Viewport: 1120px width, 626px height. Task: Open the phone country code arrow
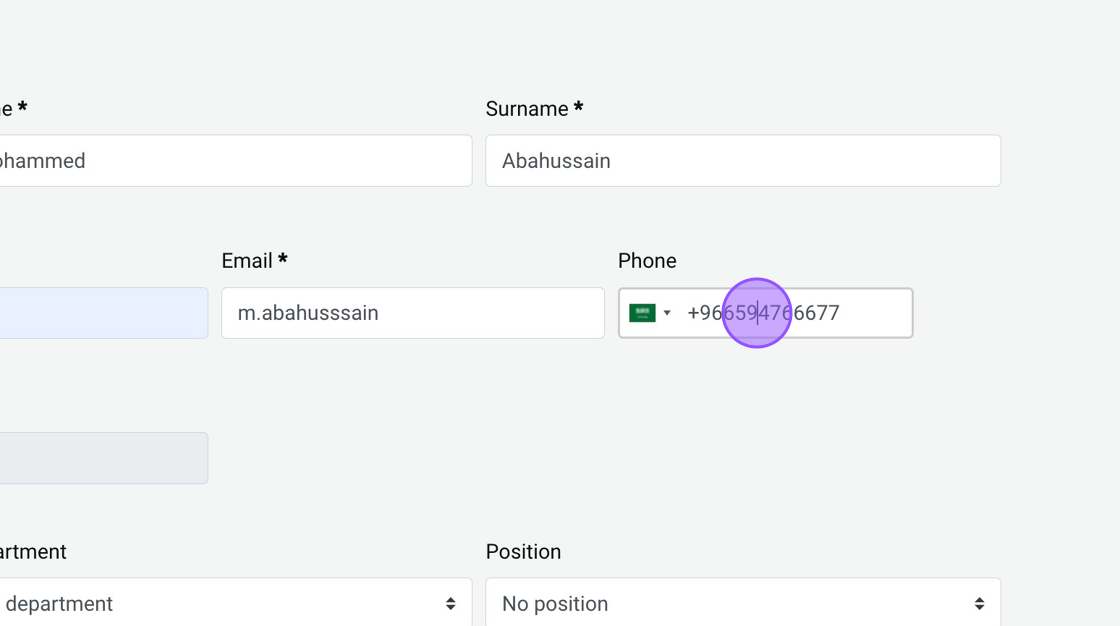pyautogui.click(x=667, y=313)
